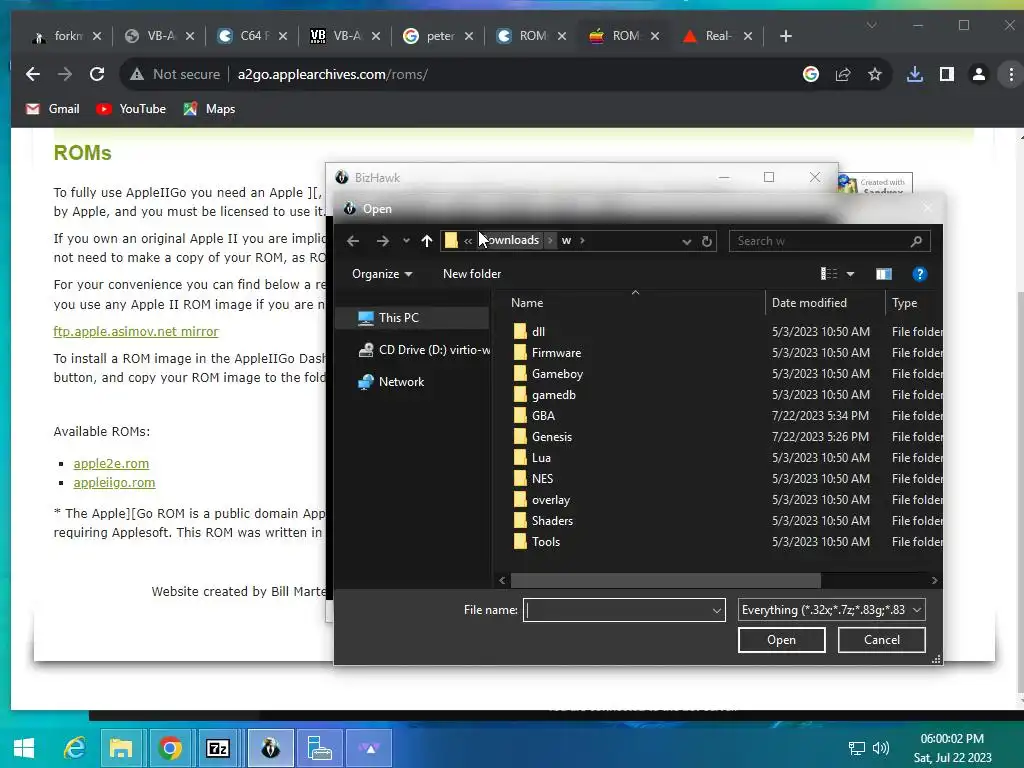Go forward in the Open dialog
This screenshot has height=768, width=1024.
click(383, 241)
